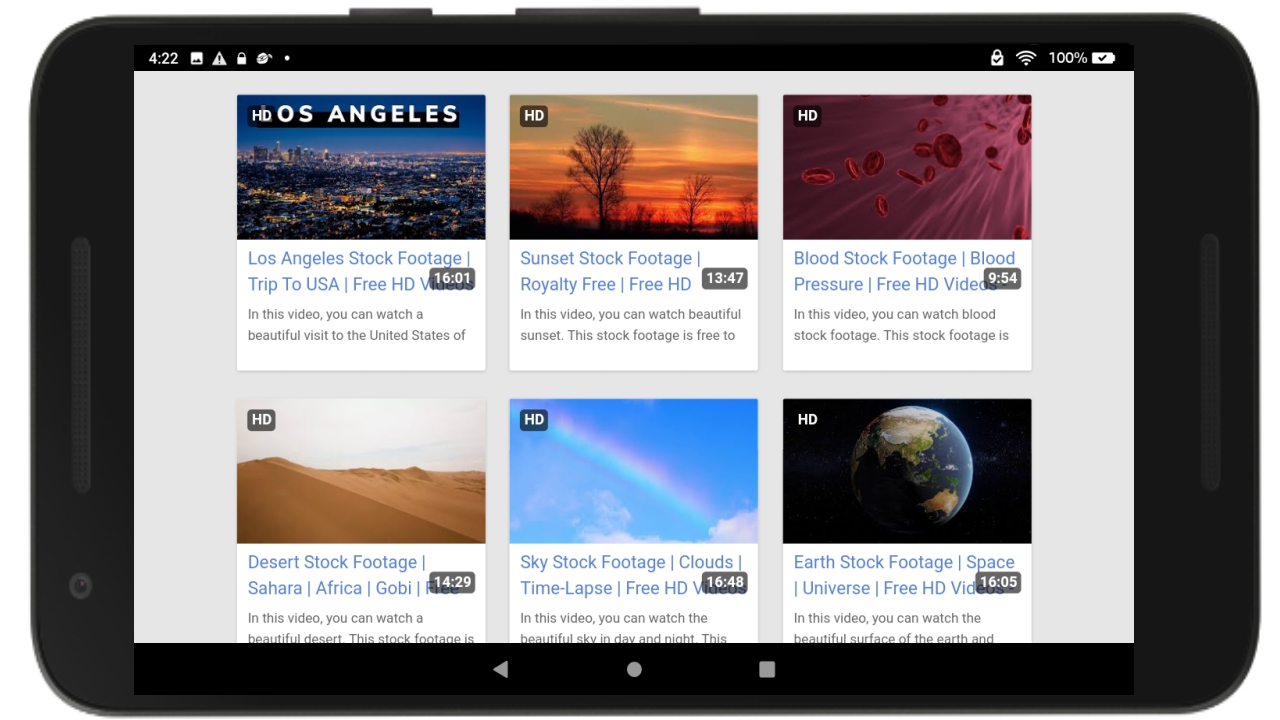
Task: Tap the battery indicator in status bar
Action: 1100,57
